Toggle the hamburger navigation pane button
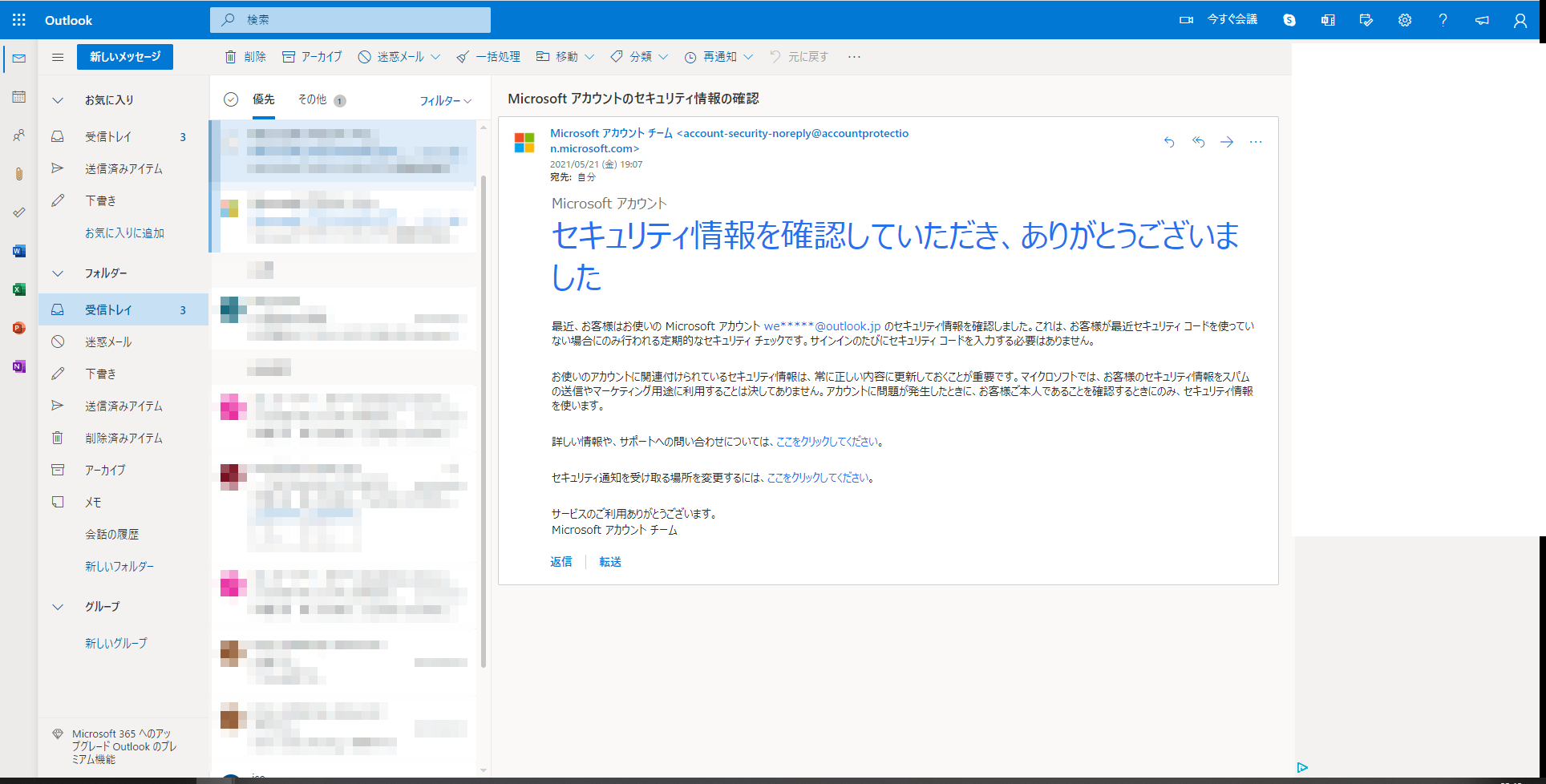1546x784 pixels. (58, 57)
